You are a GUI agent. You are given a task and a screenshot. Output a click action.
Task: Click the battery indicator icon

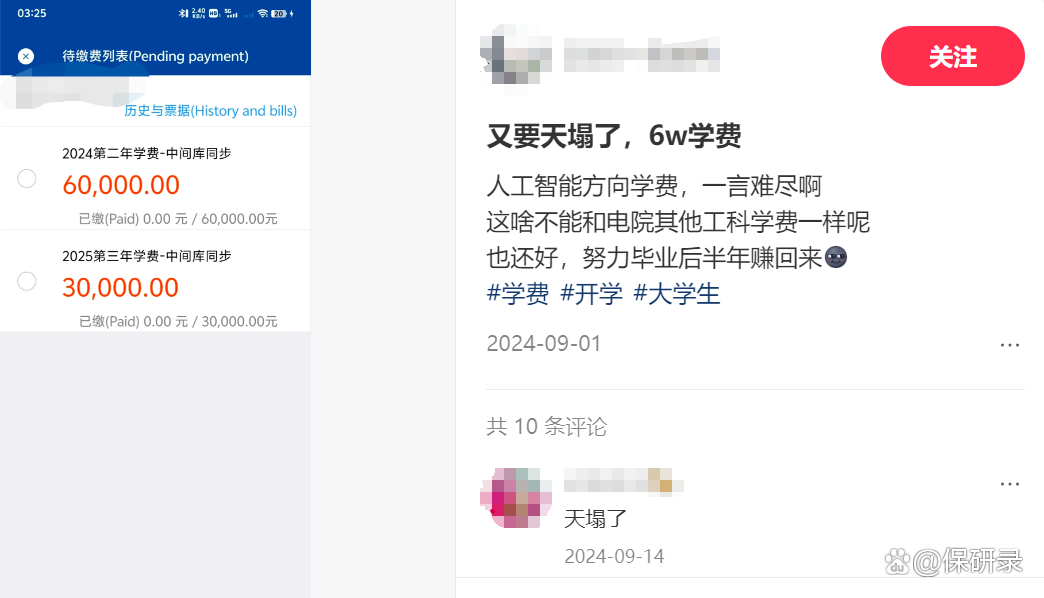pyautogui.click(x=279, y=13)
